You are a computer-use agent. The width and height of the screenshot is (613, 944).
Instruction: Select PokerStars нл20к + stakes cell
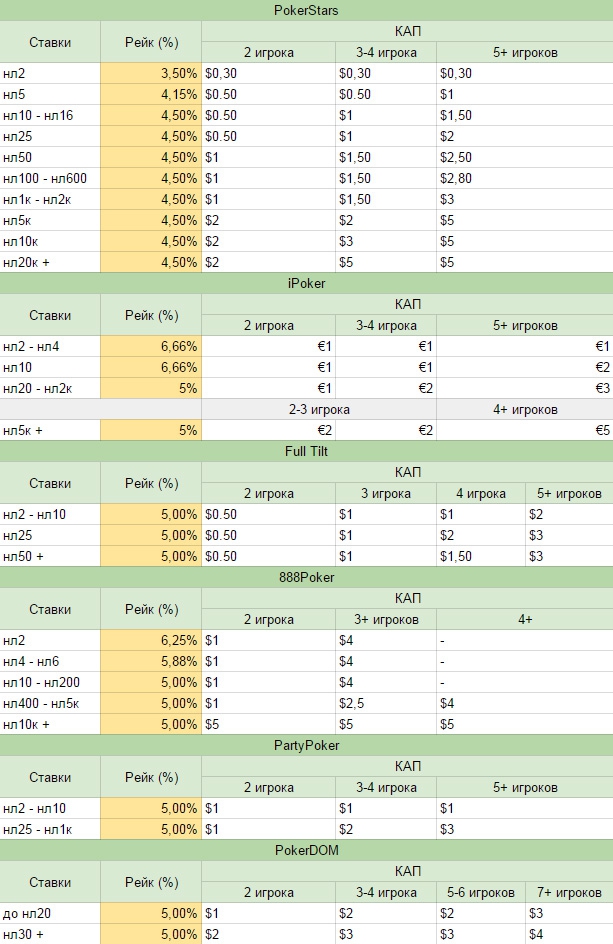coord(50,262)
